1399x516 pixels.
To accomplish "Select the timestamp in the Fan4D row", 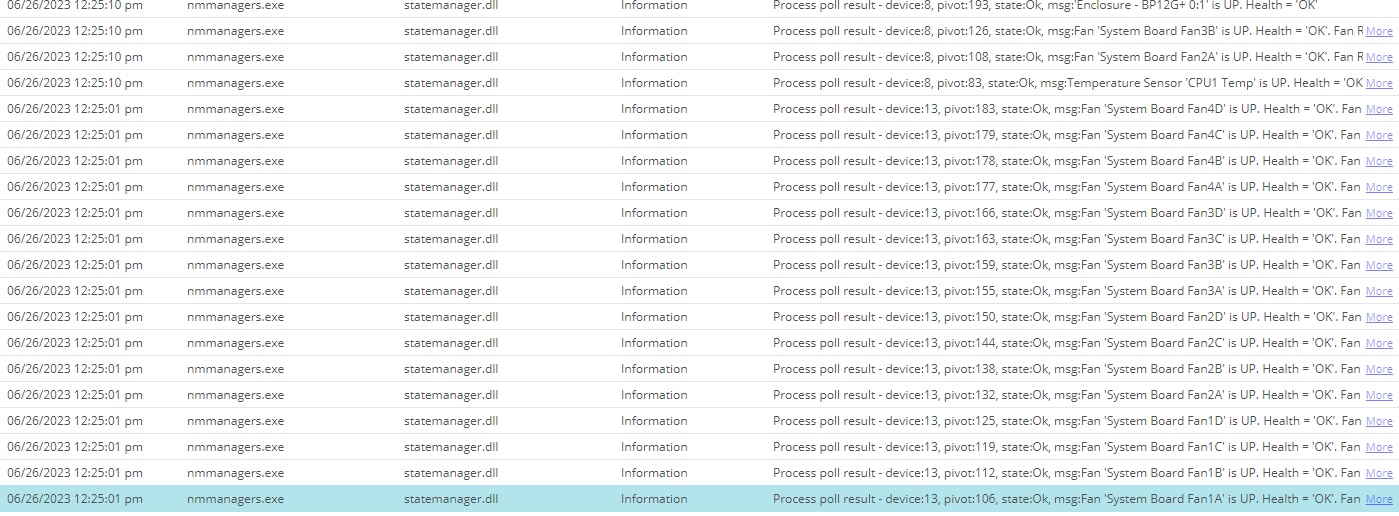I will 75,109.
